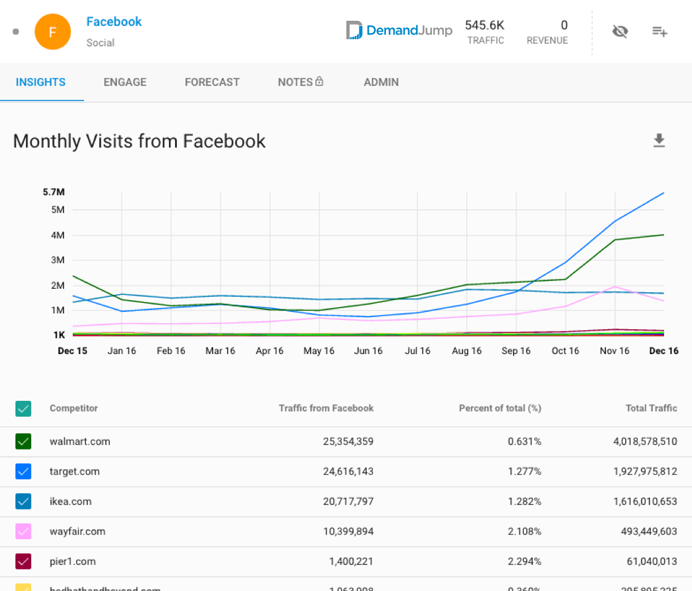Download the Monthly Visits chart

(x=659, y=140)
